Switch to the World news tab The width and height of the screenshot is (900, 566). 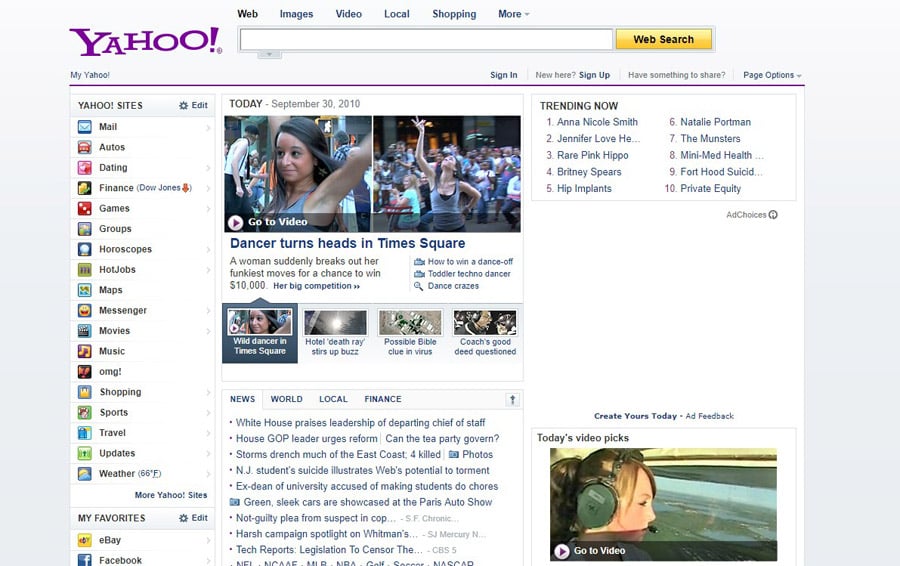pos(286,399)
